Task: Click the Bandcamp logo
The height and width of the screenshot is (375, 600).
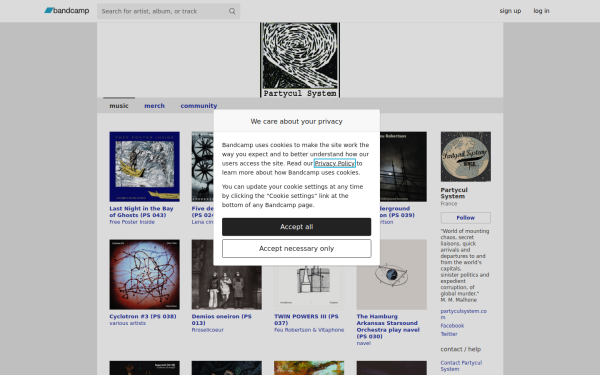Action: (x=67, y=11)
